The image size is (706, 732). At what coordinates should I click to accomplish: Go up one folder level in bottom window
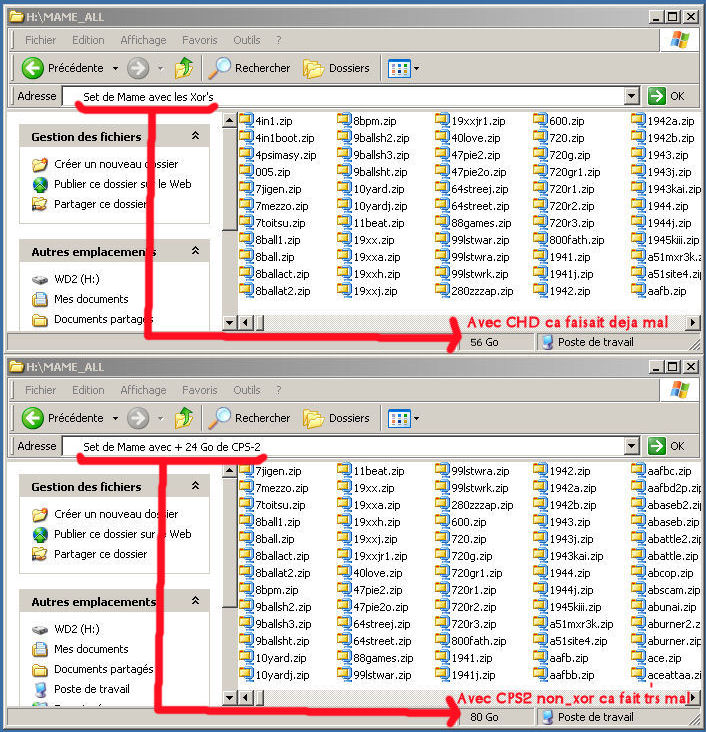184,418
